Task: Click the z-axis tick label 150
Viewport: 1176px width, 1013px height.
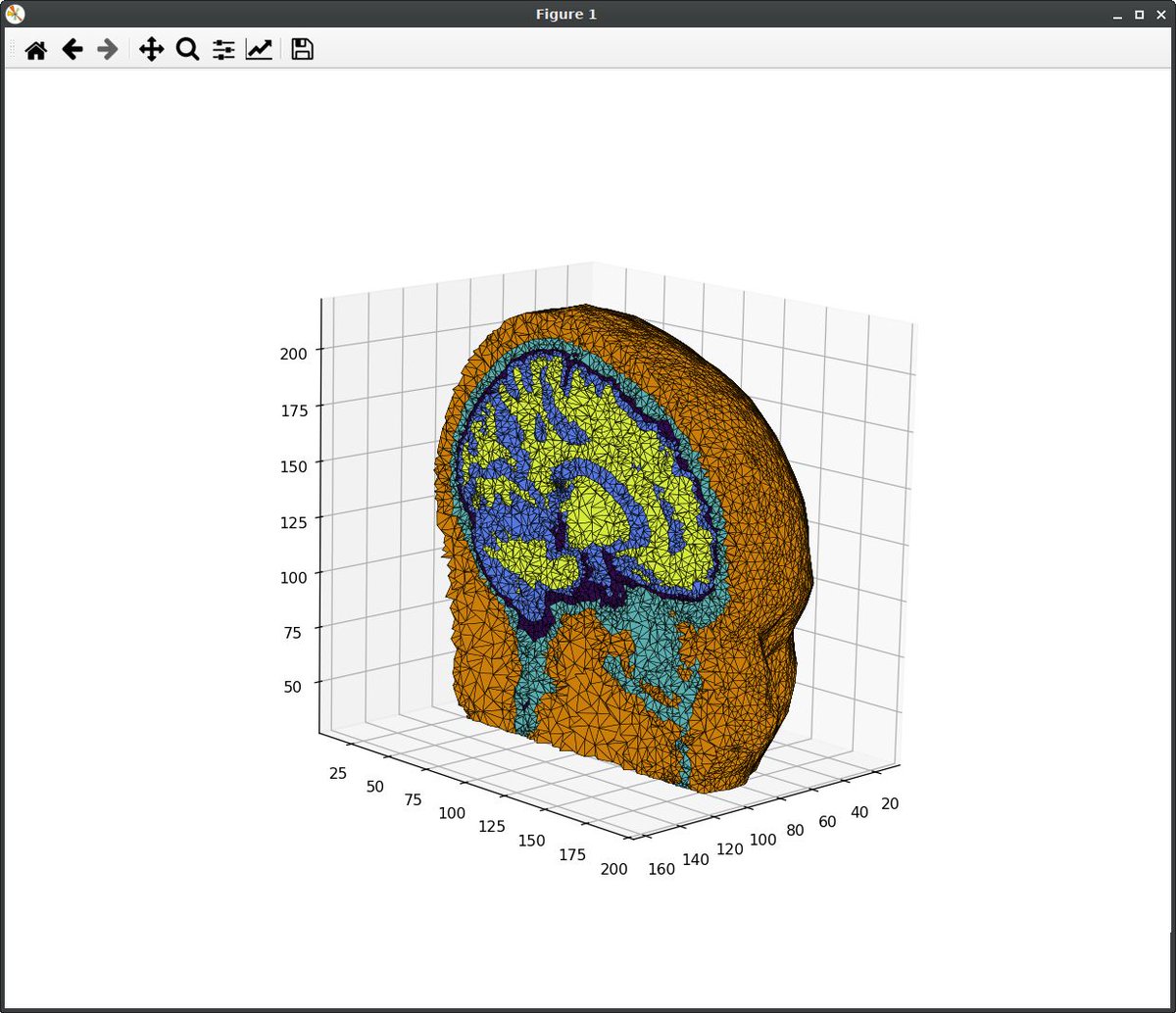Action: (x=293, y=465)
